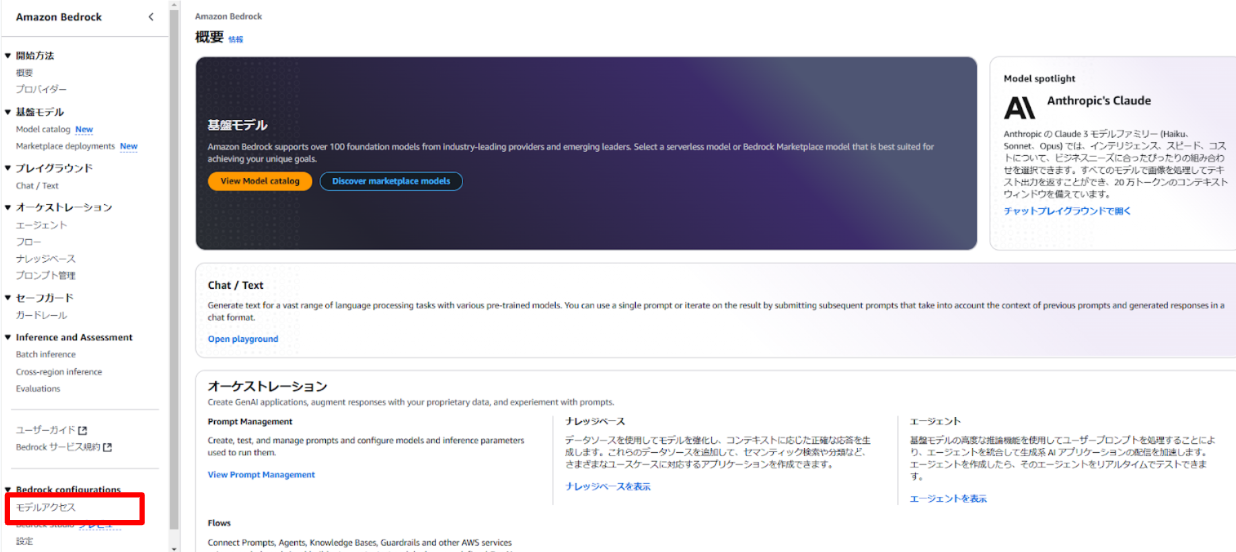Collapse the Inference and Assessment section
This screenshot has width=1236, height=552.
click(8, 337)
